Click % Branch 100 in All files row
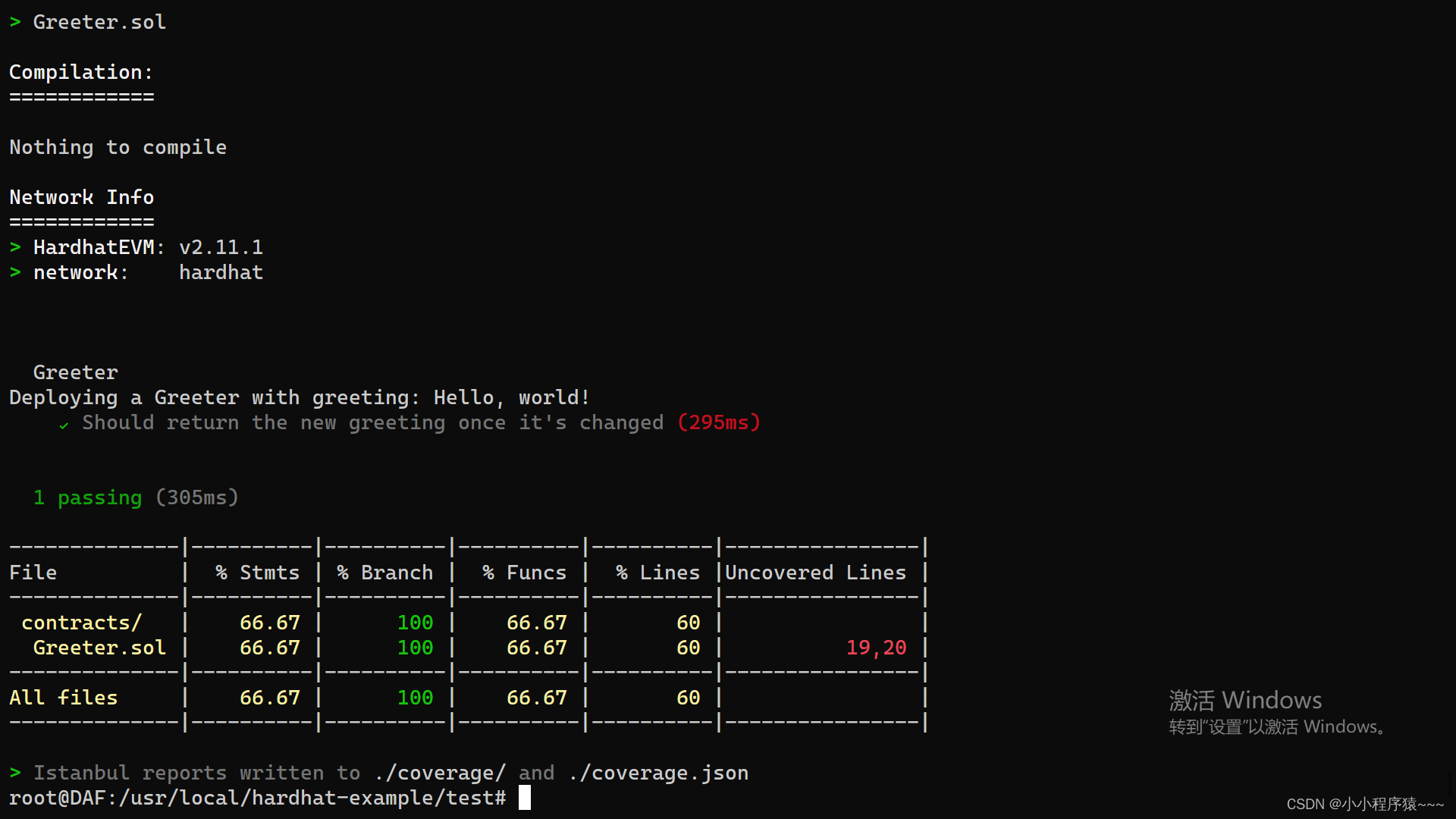This screenshot has height=819, width=1456. tap(415, 698)
